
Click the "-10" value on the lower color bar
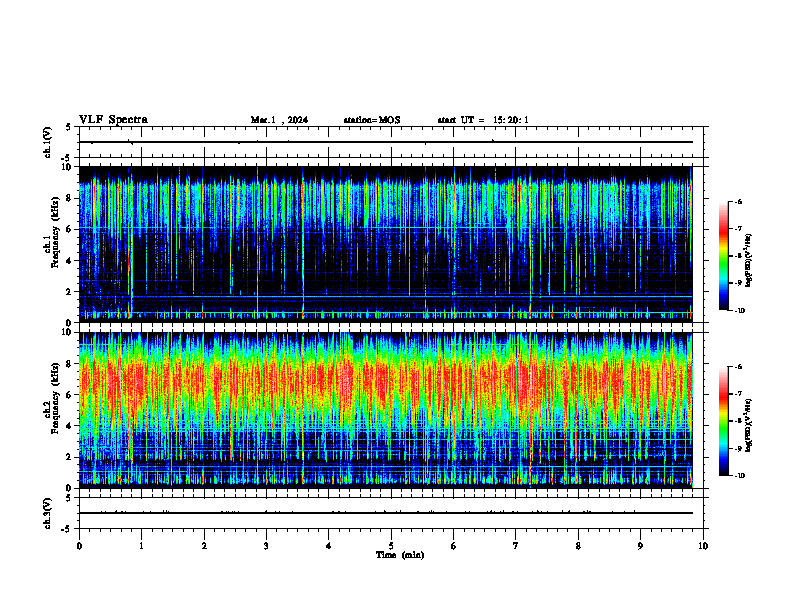pos(739,476)
